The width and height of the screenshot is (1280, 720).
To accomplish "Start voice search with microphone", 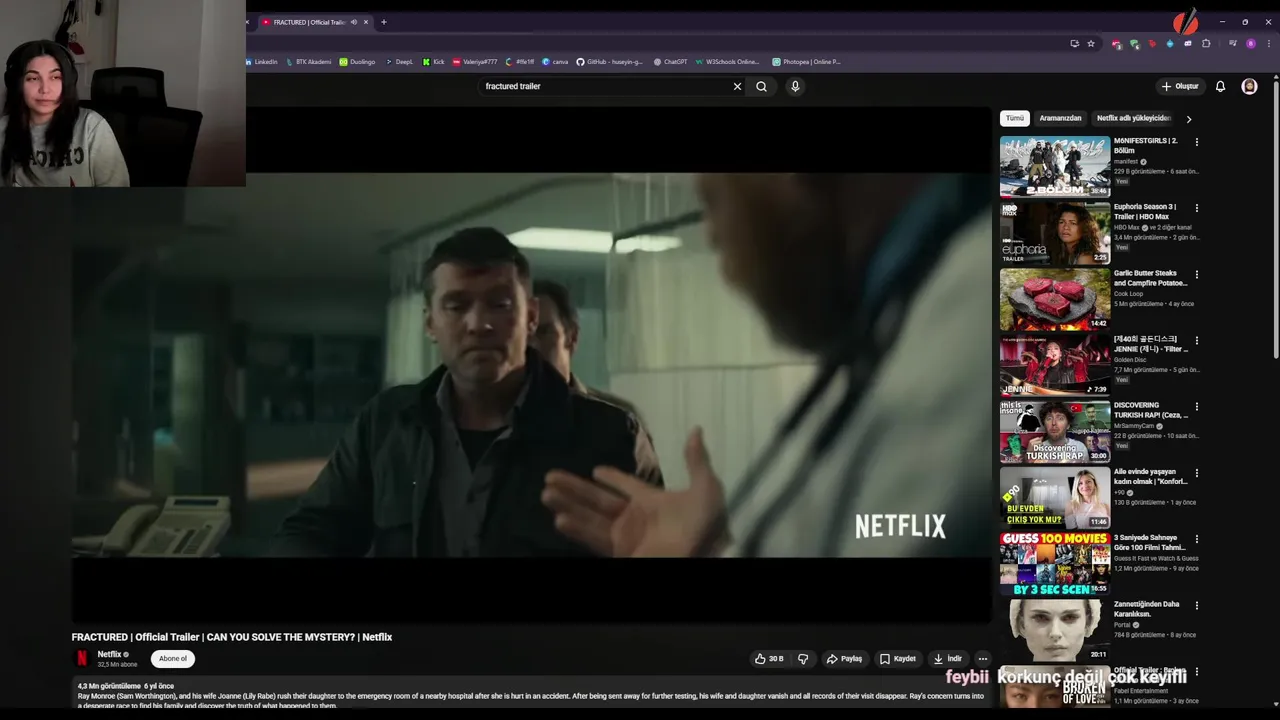I will (795, 86).
